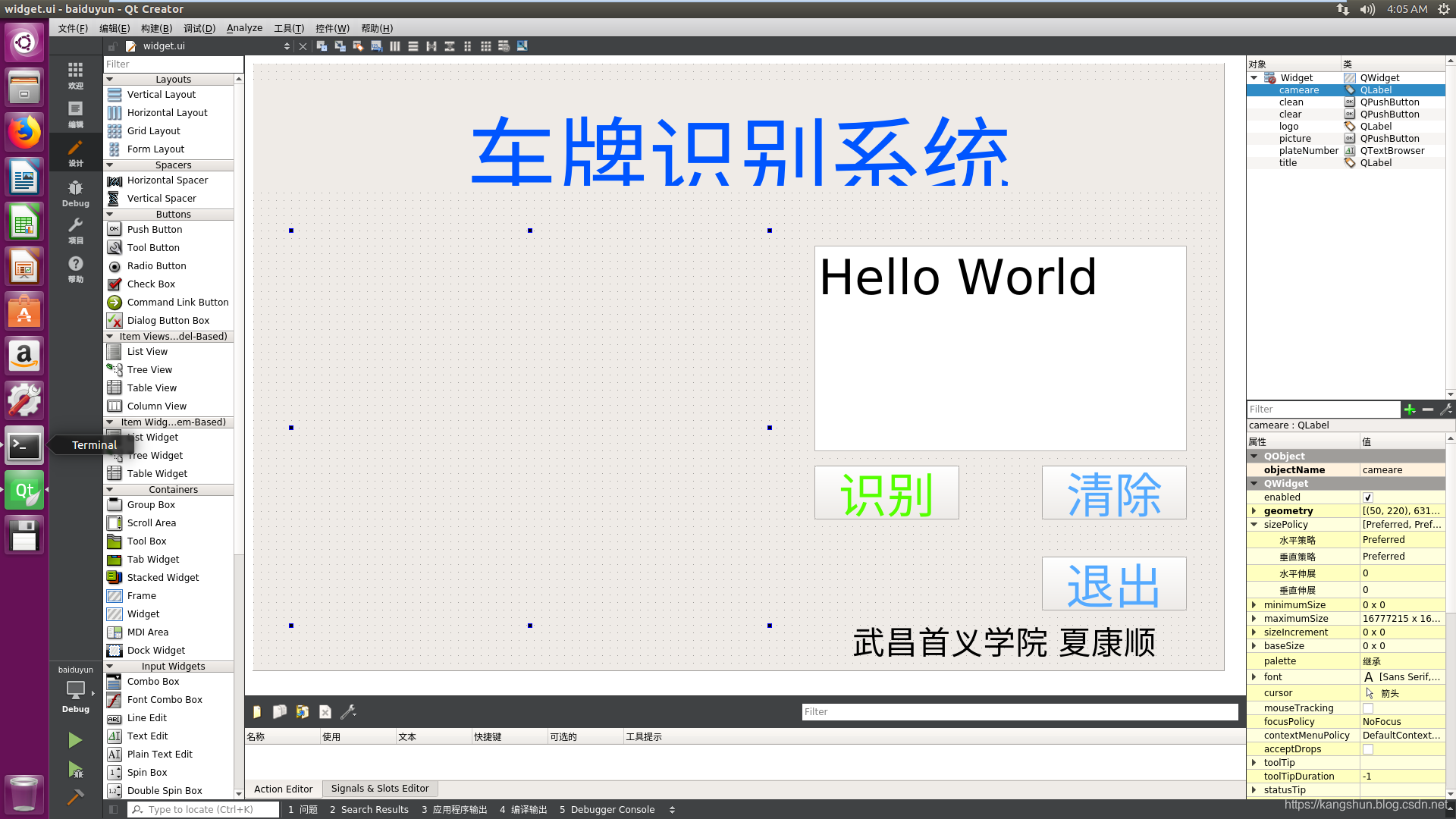
Task: Open the 文件(F) menu
Action: pyautogui.click(x=73, y=28)
